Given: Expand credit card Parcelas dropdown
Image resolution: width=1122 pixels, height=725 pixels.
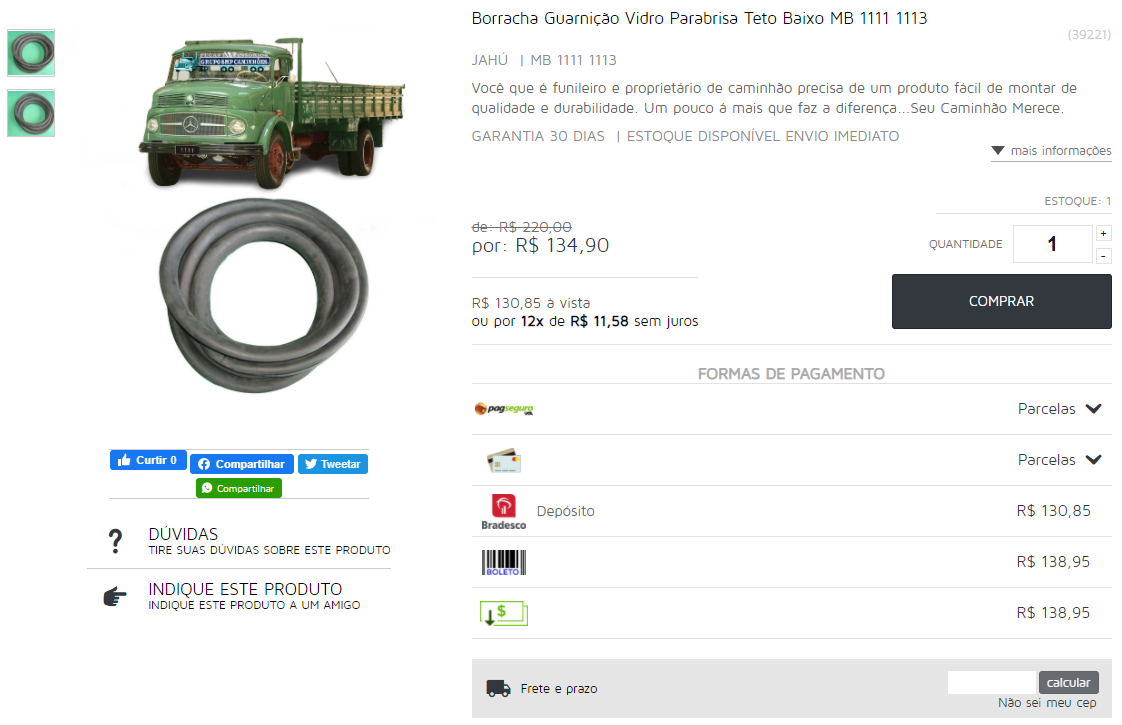Looking at the screenshot, I should point(1059,459).
